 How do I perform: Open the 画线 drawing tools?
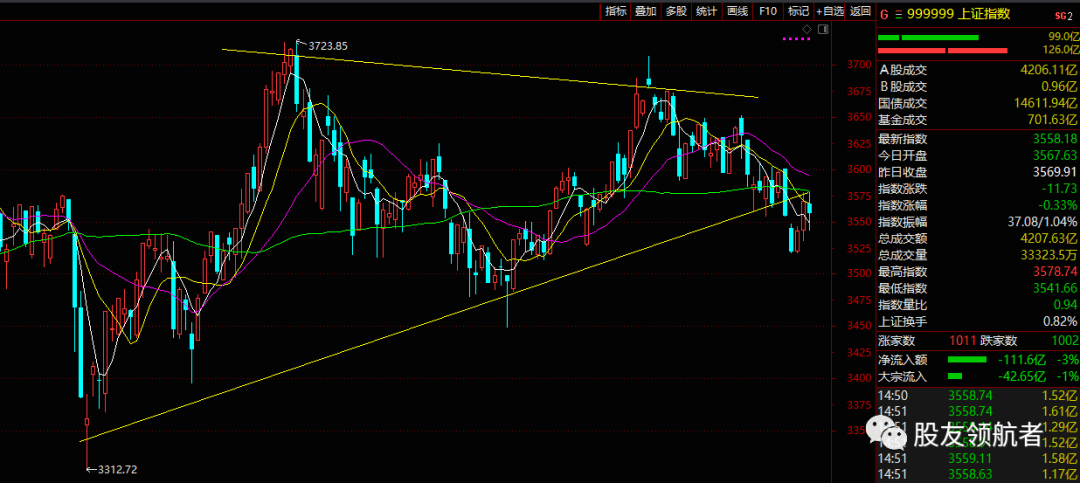737,11
